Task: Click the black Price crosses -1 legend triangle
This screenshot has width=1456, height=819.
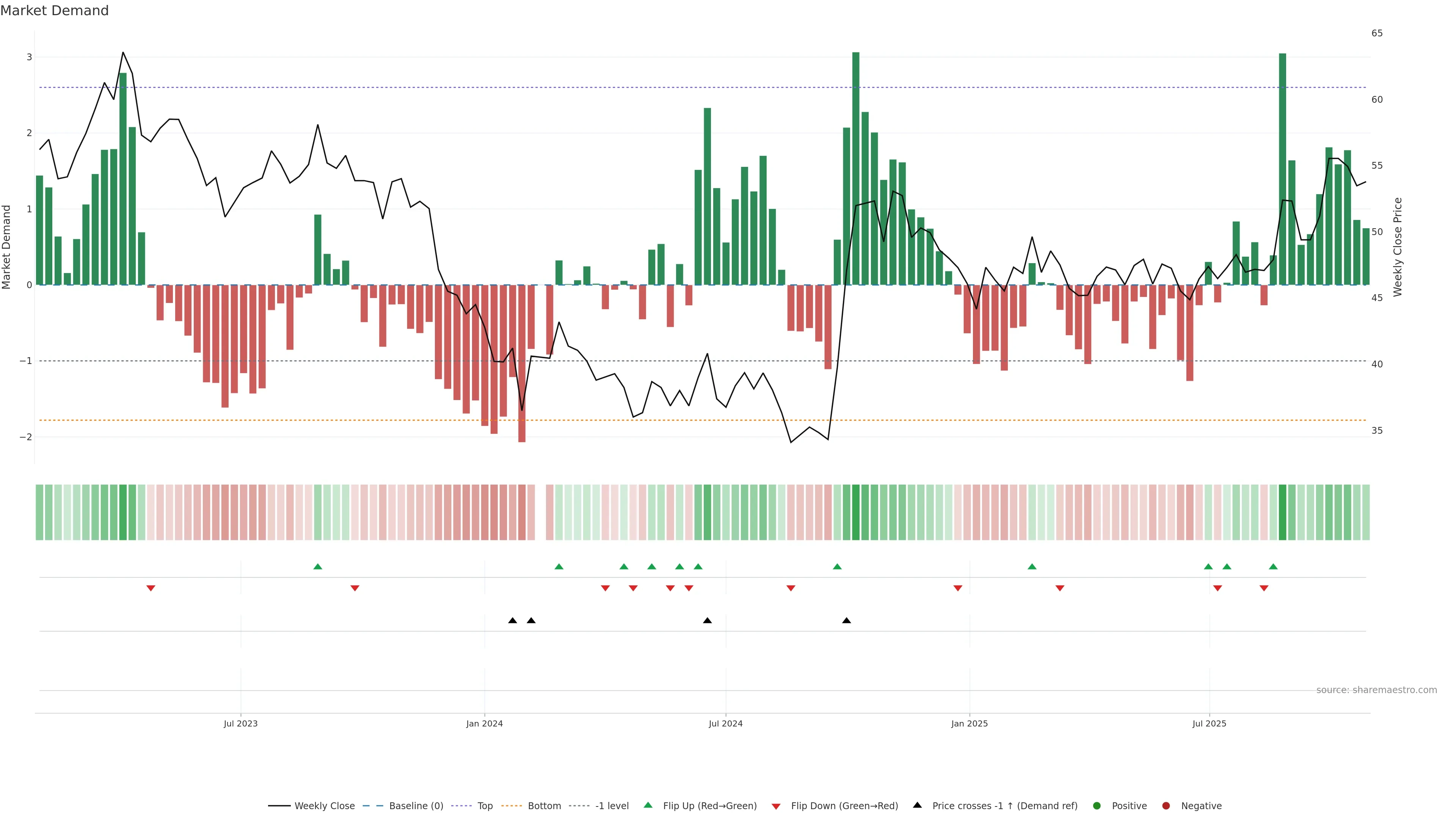Action: (x=917, y=805)
